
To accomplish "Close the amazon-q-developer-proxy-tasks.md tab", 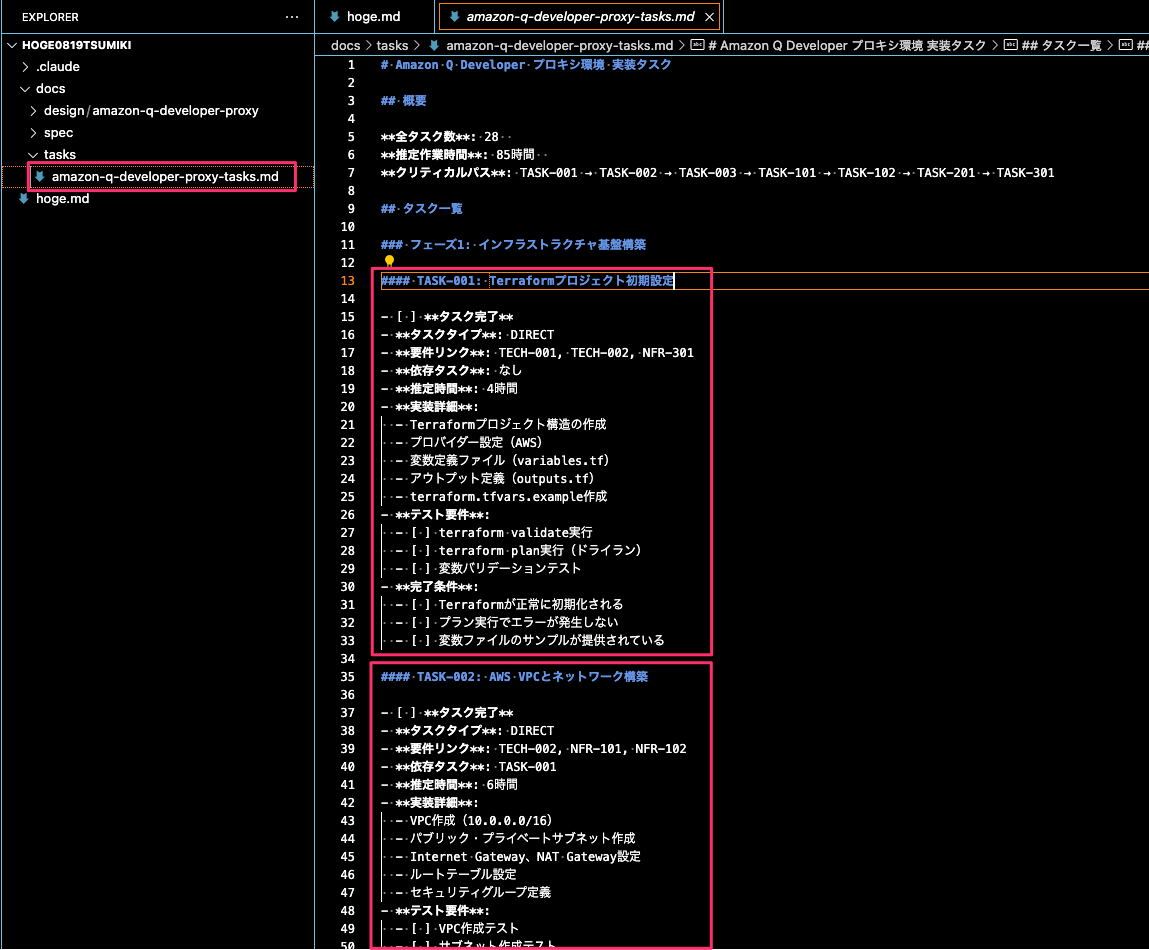I will [709, 17].
